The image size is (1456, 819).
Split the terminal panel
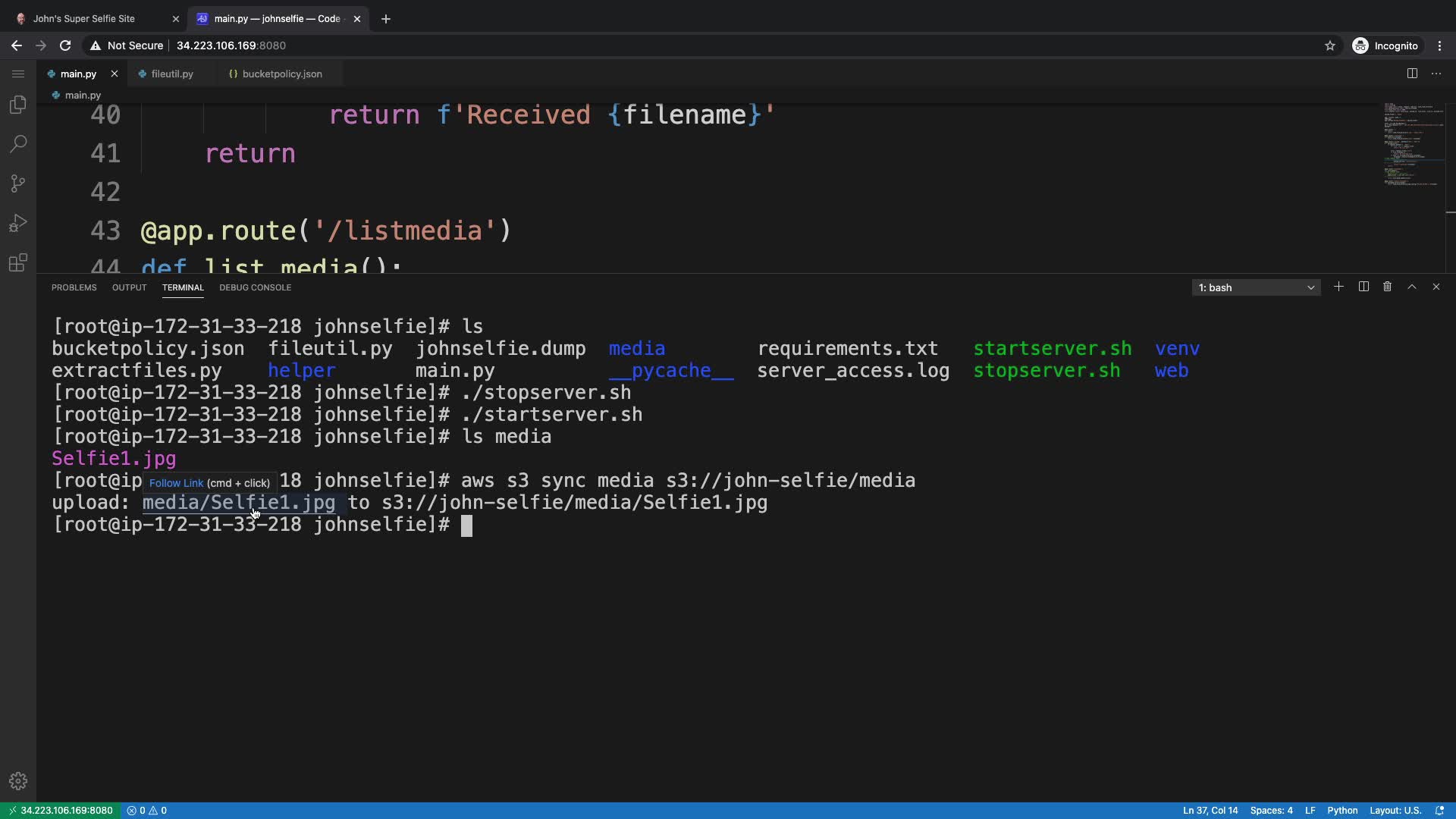[x=1363, y=287]
